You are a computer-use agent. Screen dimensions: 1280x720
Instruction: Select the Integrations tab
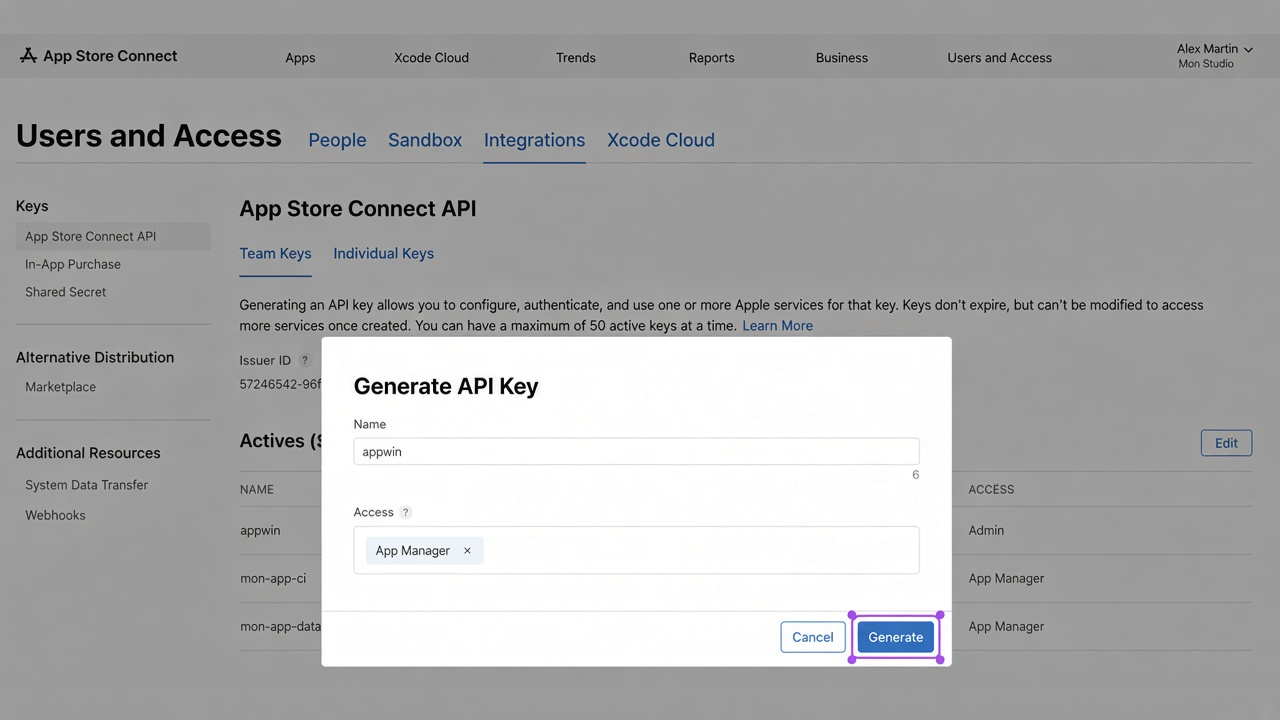tap(534, 140)
